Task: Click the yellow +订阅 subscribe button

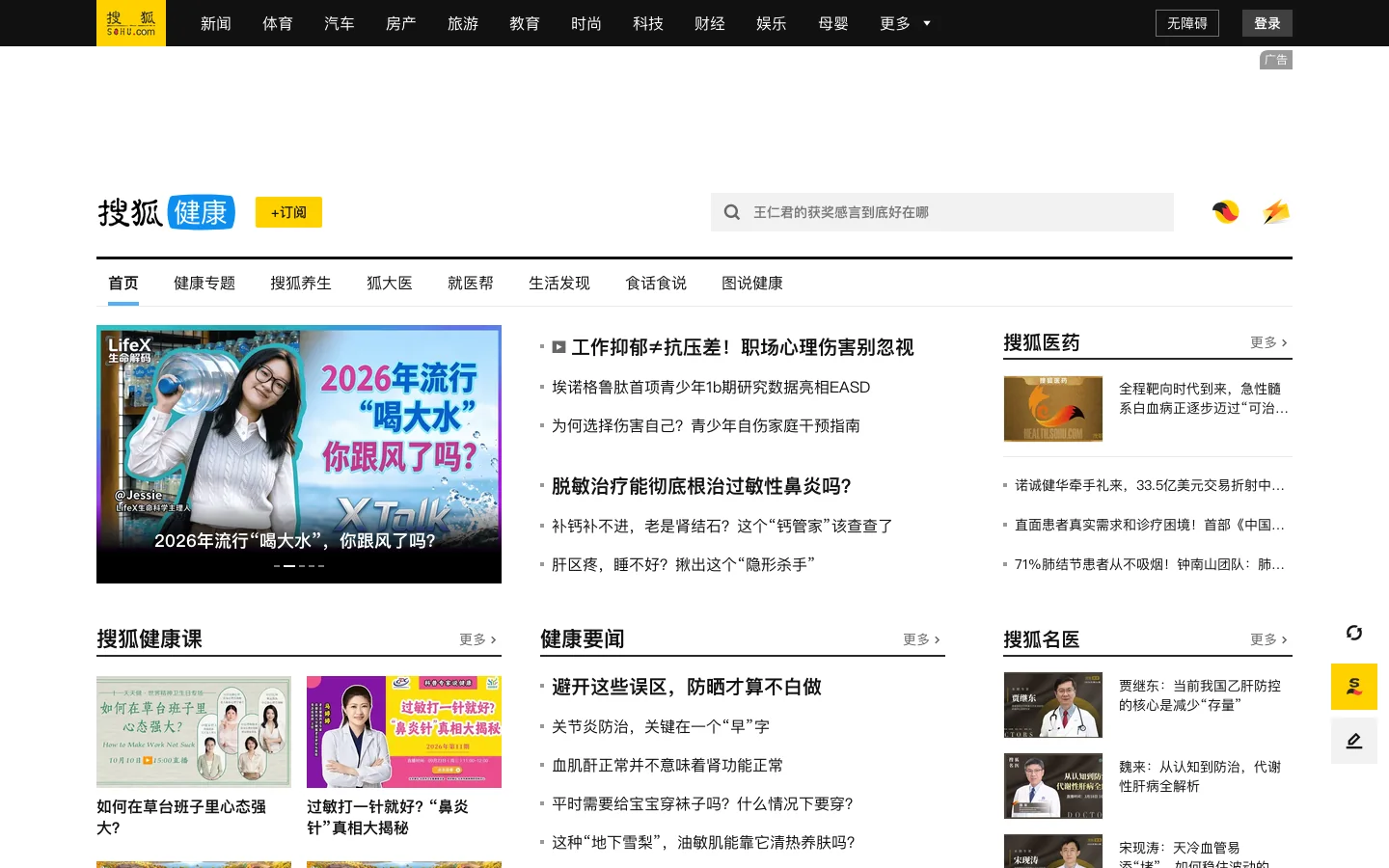Action: 288,212
